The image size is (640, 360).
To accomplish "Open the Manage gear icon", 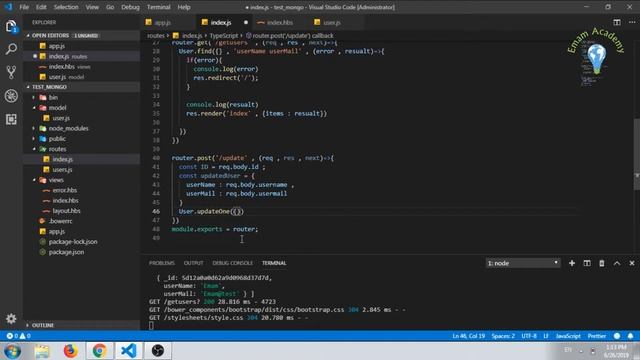I will (11, 318).
